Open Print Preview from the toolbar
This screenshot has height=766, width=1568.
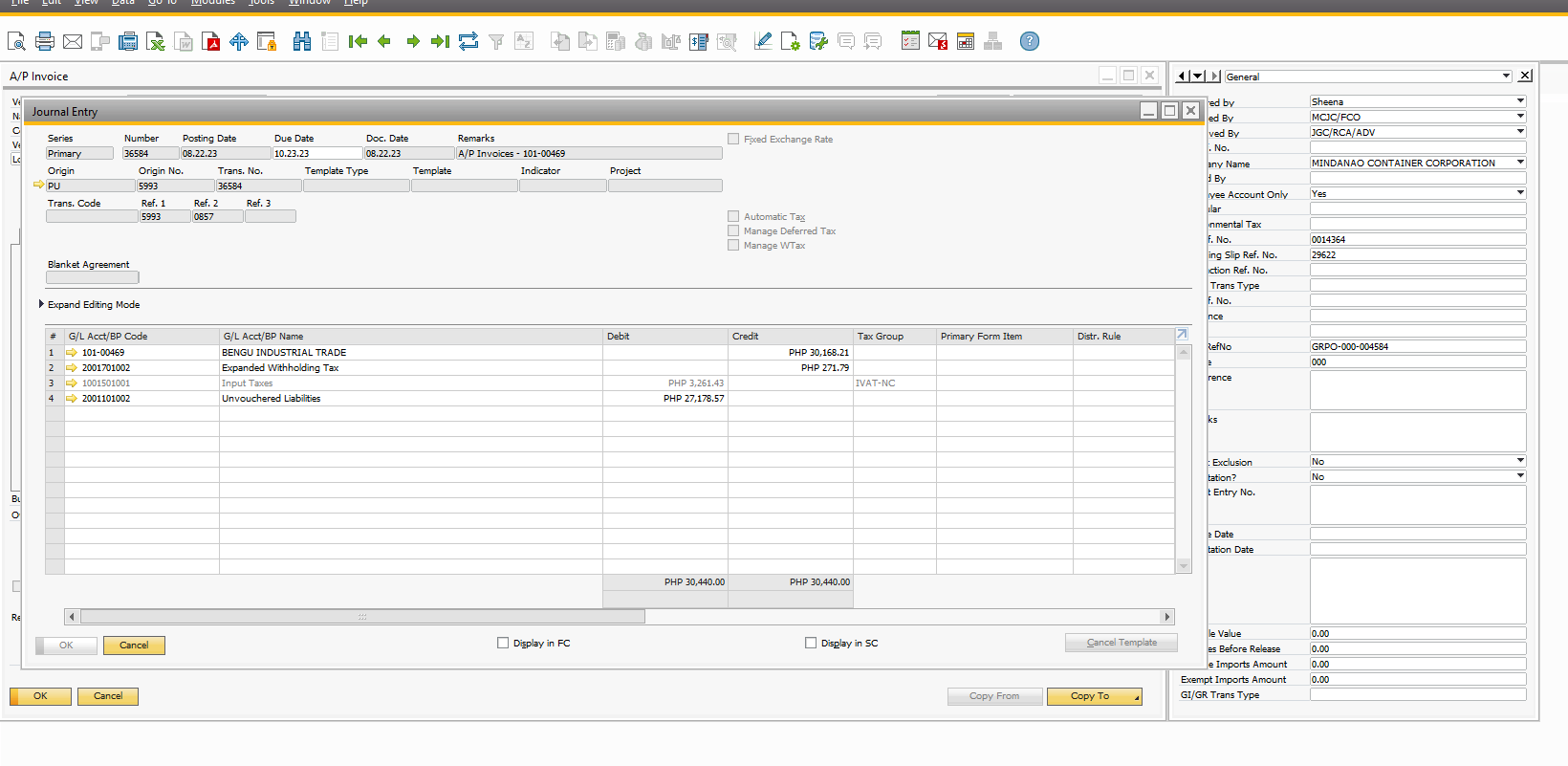tap(16, 41)
